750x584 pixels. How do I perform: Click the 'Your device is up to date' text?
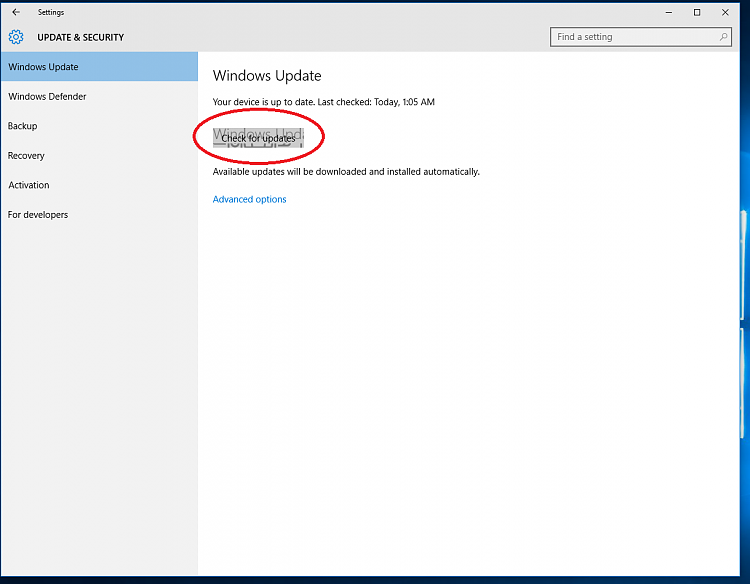tap(323, 102)
